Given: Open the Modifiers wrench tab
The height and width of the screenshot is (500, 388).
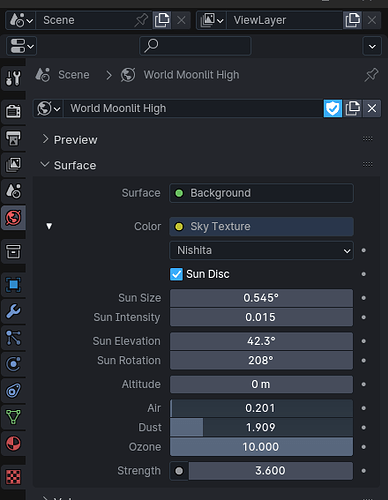Looking at the screenshot, I should (13, 311).
